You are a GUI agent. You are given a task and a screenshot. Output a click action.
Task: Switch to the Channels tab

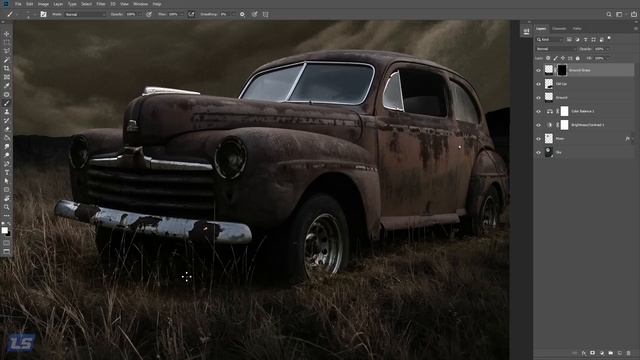pos(559,29)
